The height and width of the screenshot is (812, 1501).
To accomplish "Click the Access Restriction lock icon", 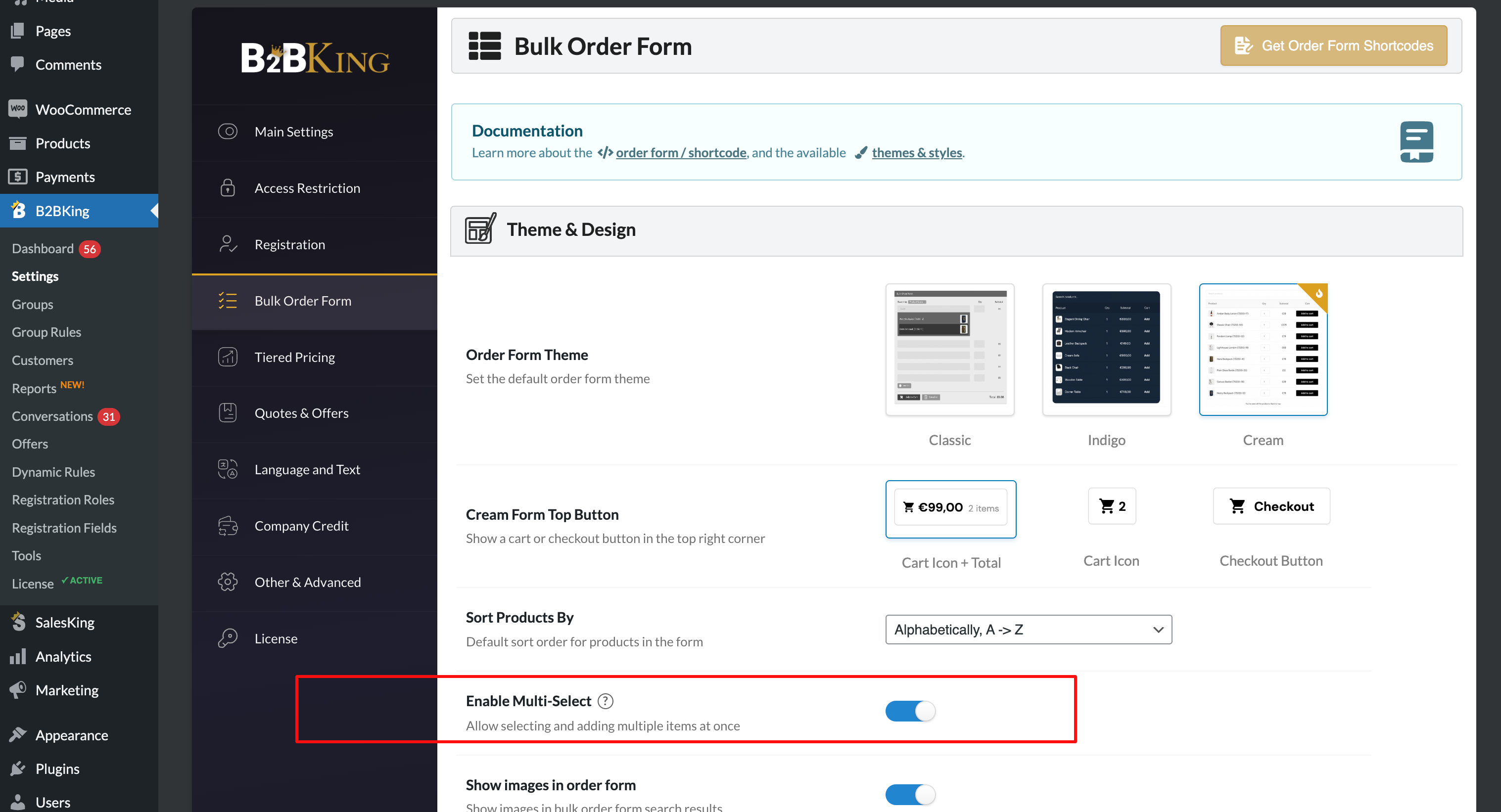I will (227, 187).
